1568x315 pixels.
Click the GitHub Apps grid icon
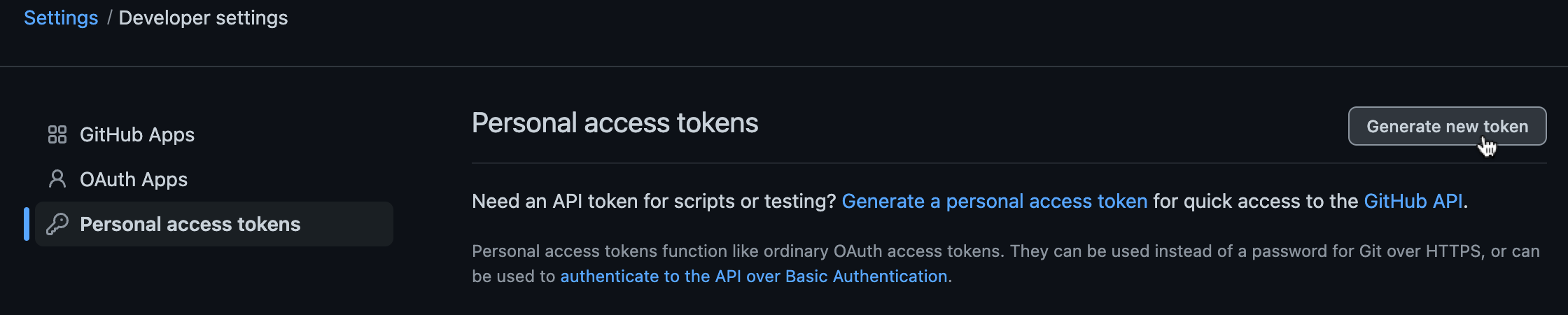(x=57, y=134)
